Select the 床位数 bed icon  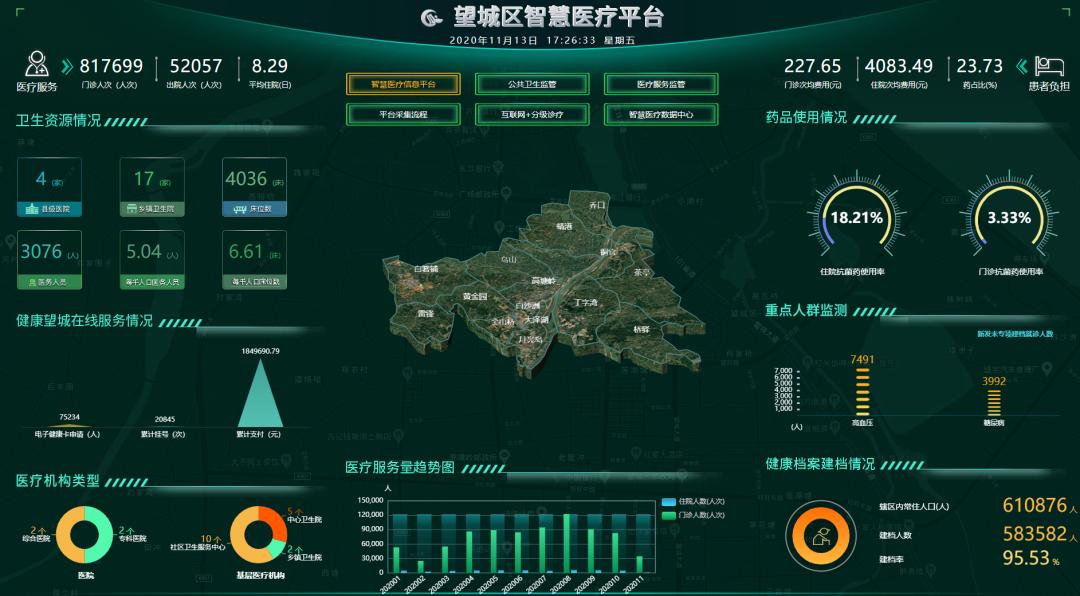coord(238,208)
